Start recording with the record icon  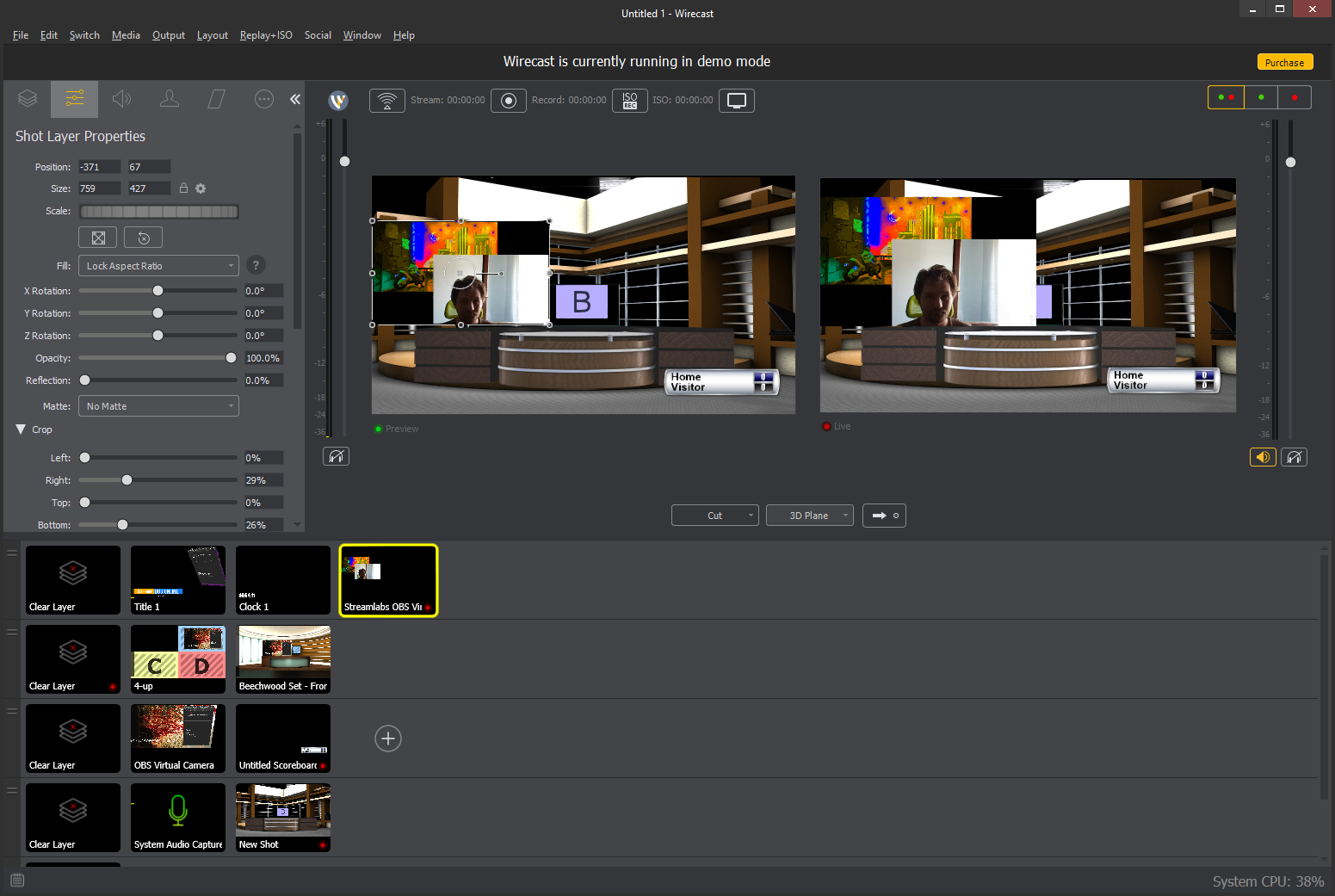[x=509, y=101]
